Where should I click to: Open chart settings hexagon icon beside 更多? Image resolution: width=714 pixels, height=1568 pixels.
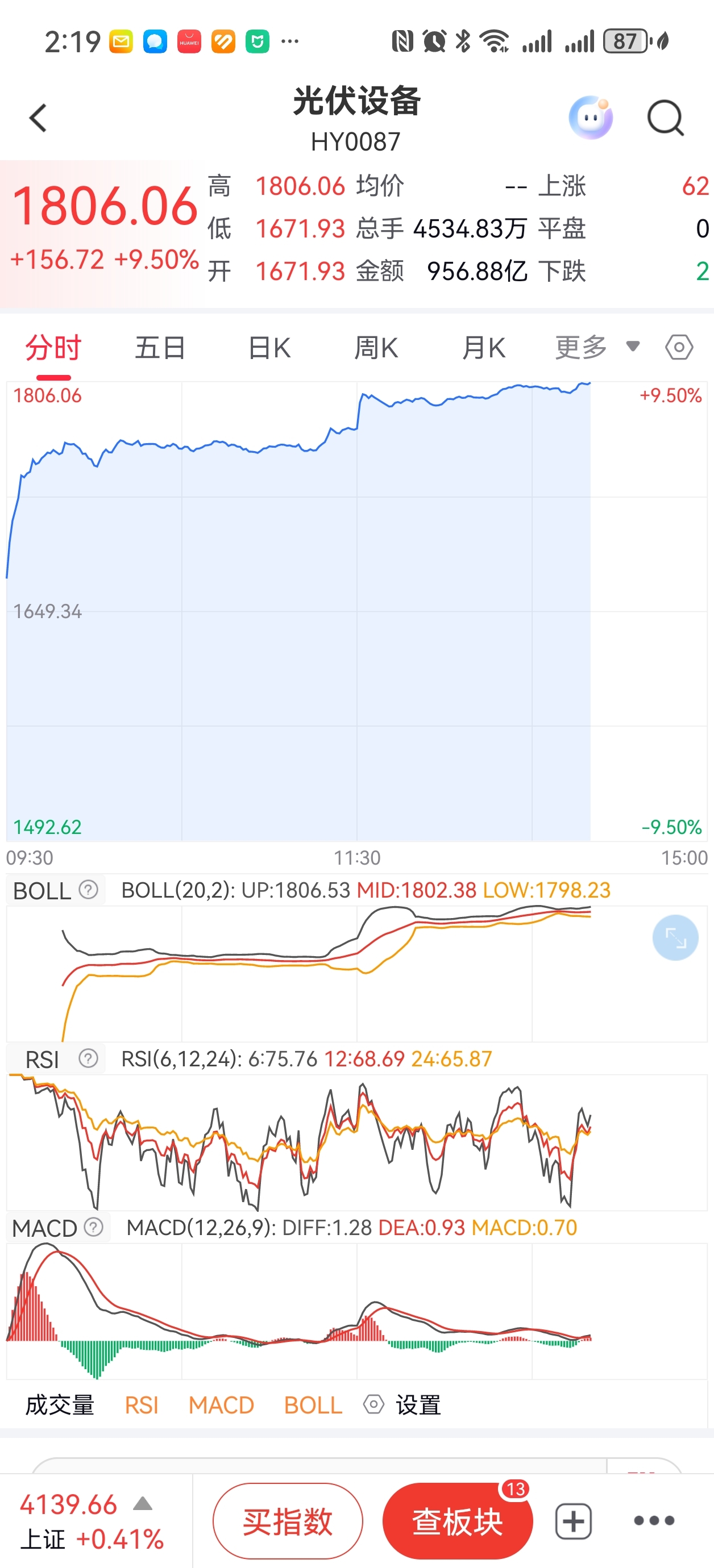click(679, 348)
